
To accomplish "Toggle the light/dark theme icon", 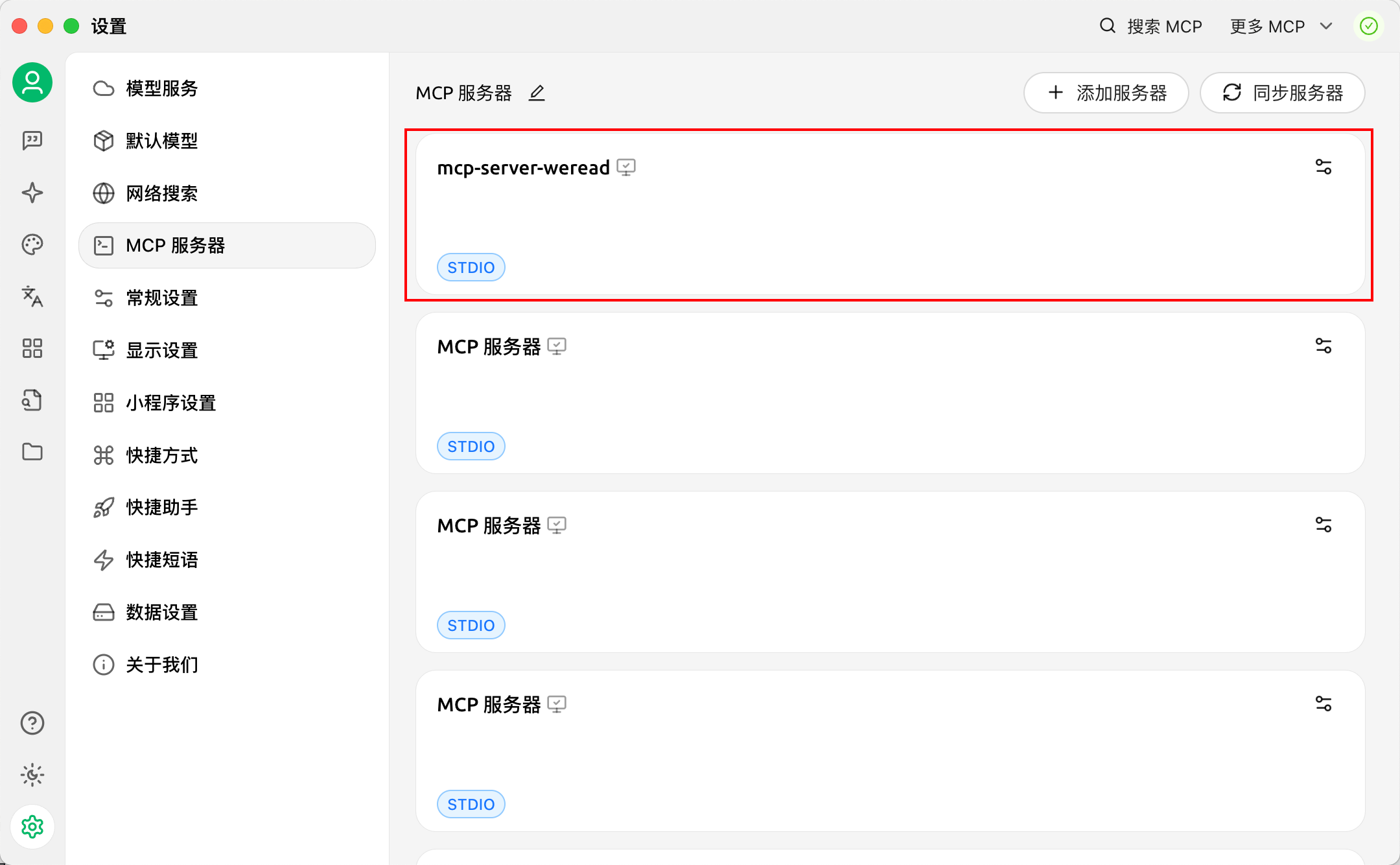I will (32, 775).
